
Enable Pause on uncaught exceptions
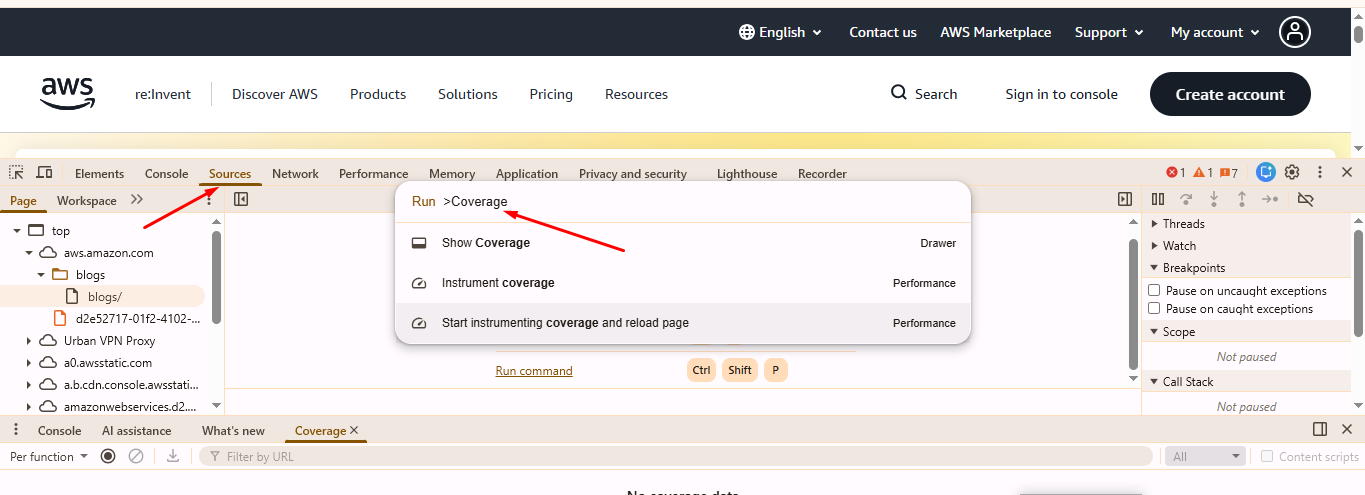click(1154, 291)
